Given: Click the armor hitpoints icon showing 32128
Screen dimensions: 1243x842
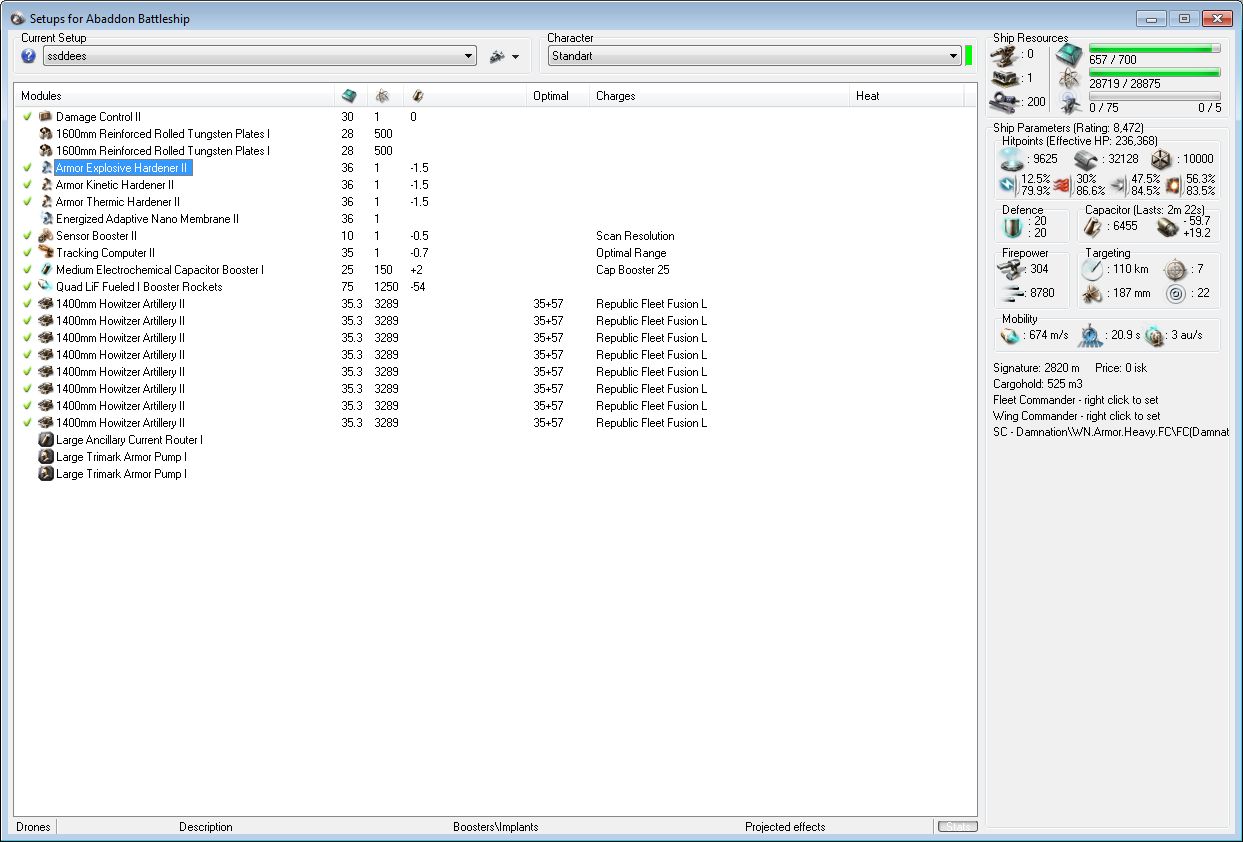Looking at the screenshot, I should click(x=1087, y=158).
